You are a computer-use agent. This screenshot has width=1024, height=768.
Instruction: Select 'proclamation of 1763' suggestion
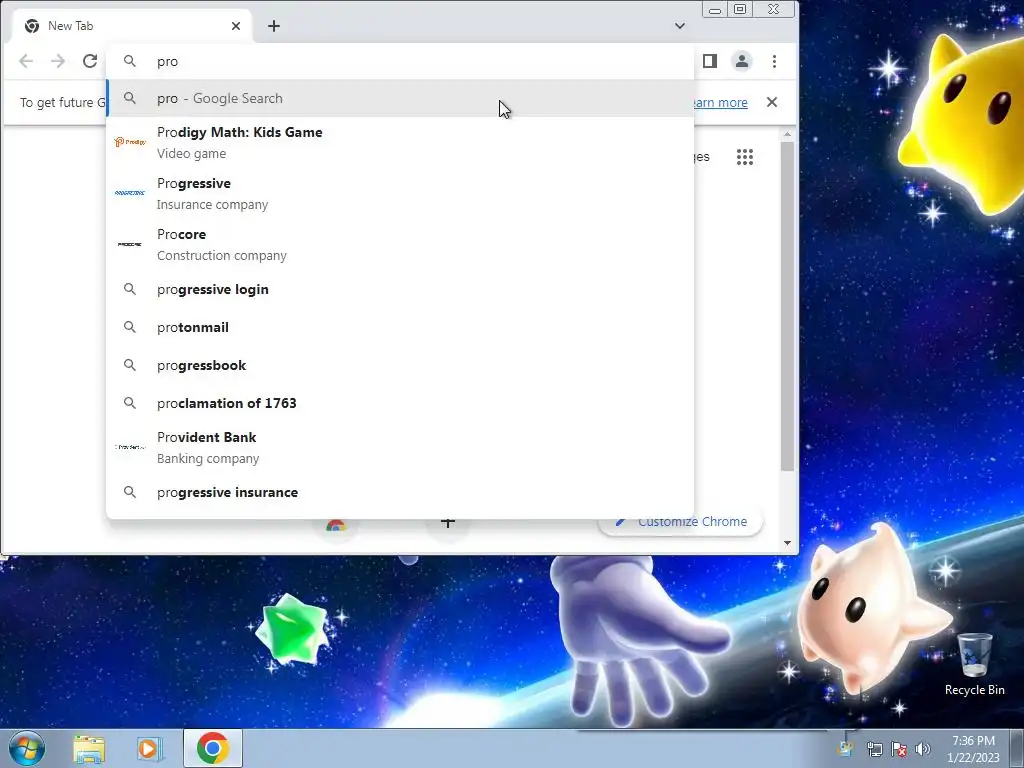point(400,403)
